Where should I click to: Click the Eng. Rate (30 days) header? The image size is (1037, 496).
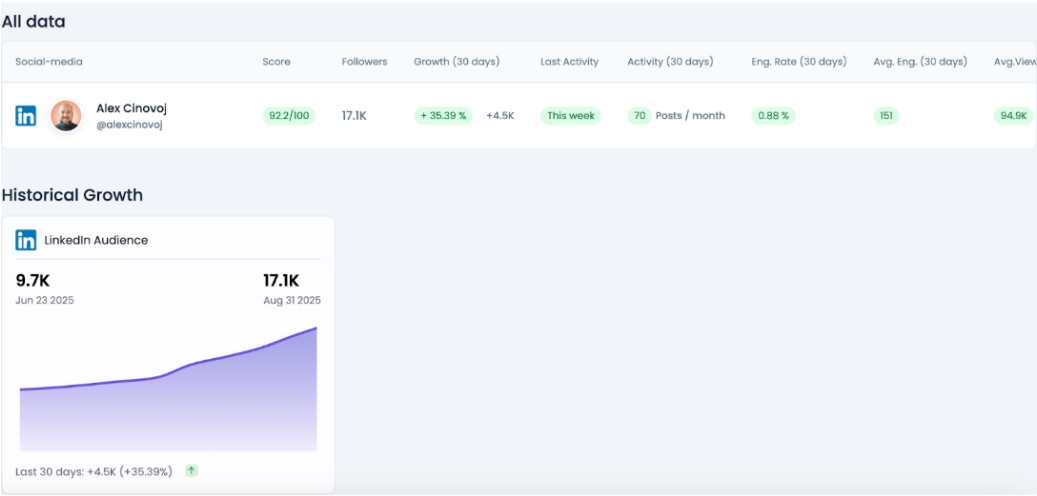pyautogui.click(x=799, y=62)
